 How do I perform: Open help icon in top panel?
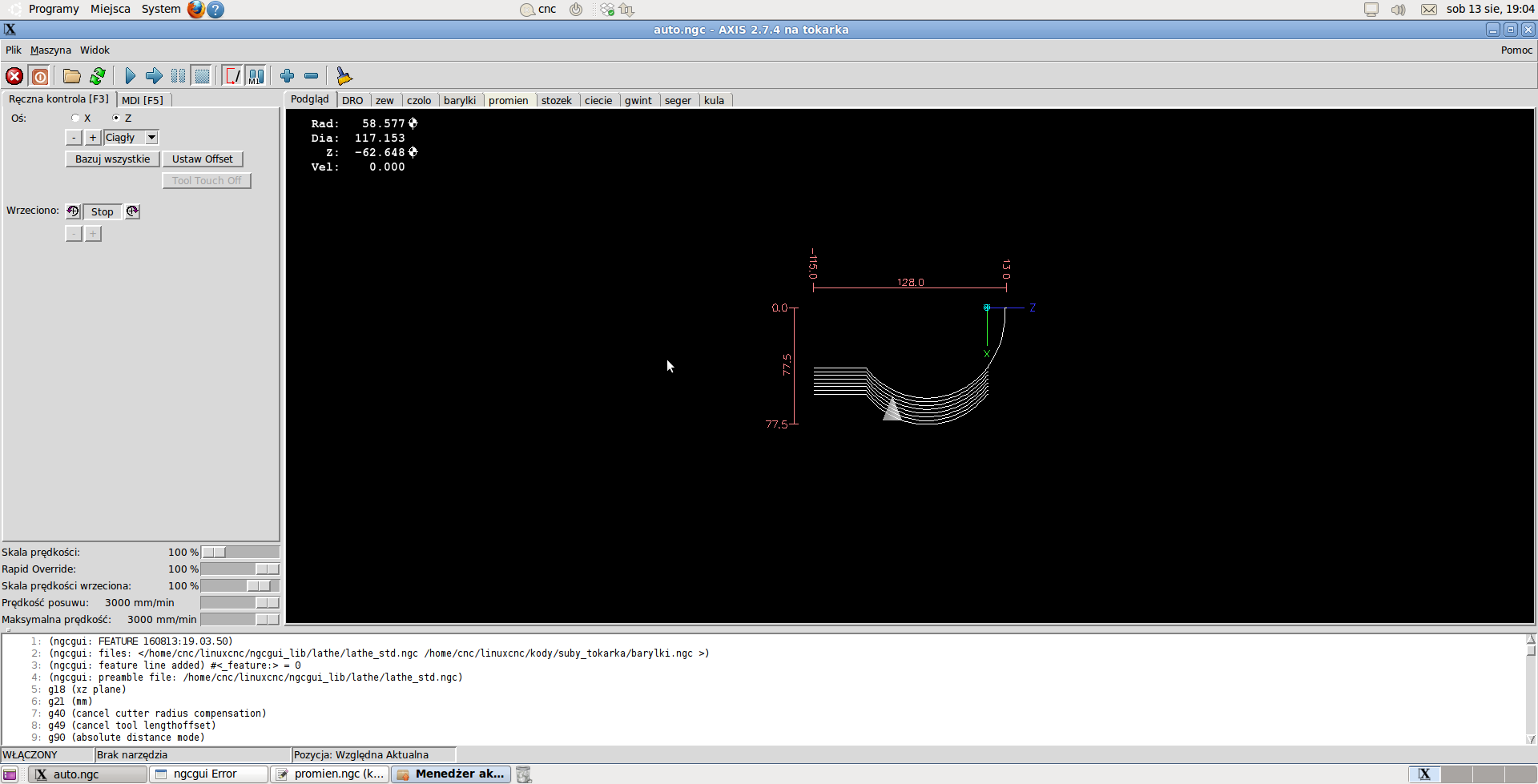(215, 10)
